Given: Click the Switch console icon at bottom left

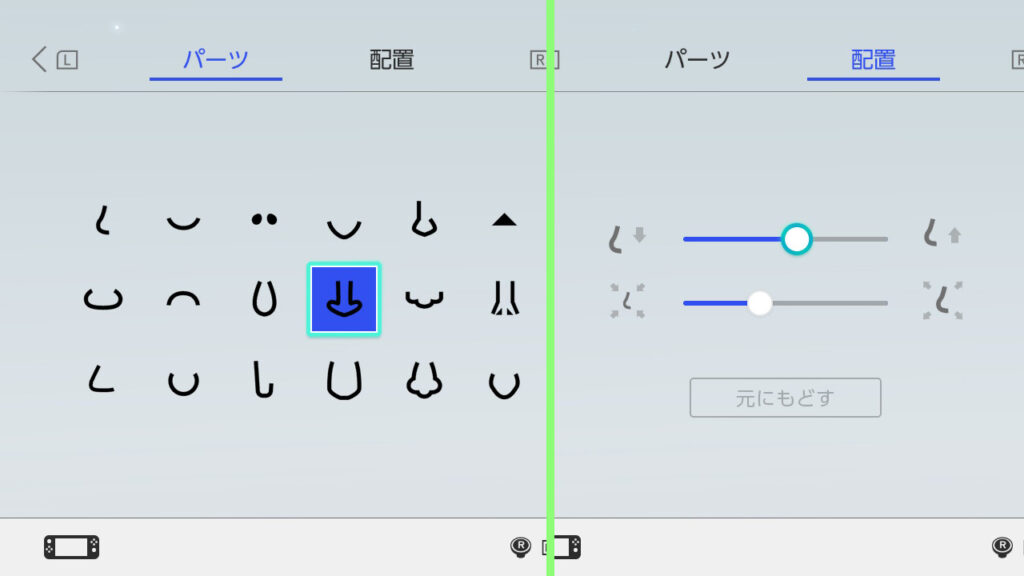Looking at the screenshot, I should tap(72, 547).
